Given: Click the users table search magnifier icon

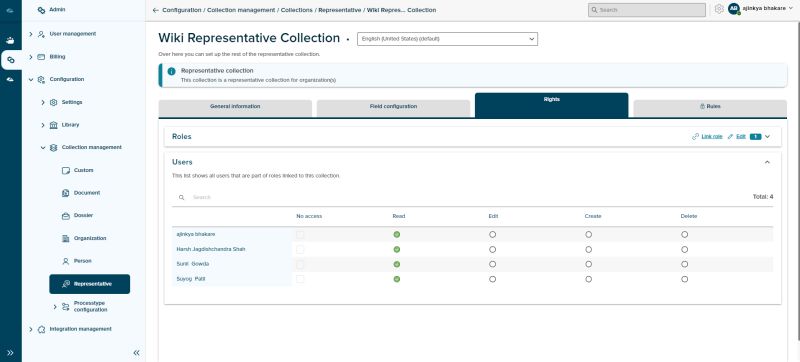Looking at the screenshot, I should click(x=181, y=197).
